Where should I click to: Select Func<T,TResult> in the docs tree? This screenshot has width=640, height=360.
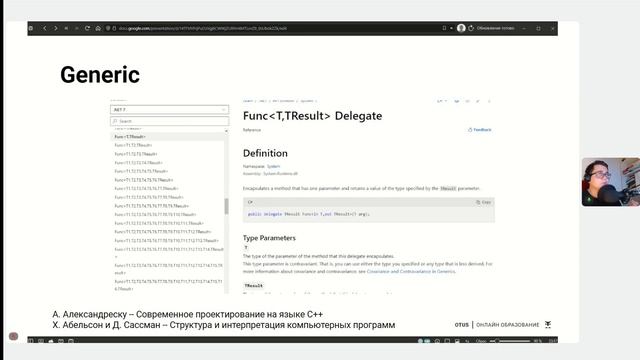[x=130, y=137]
